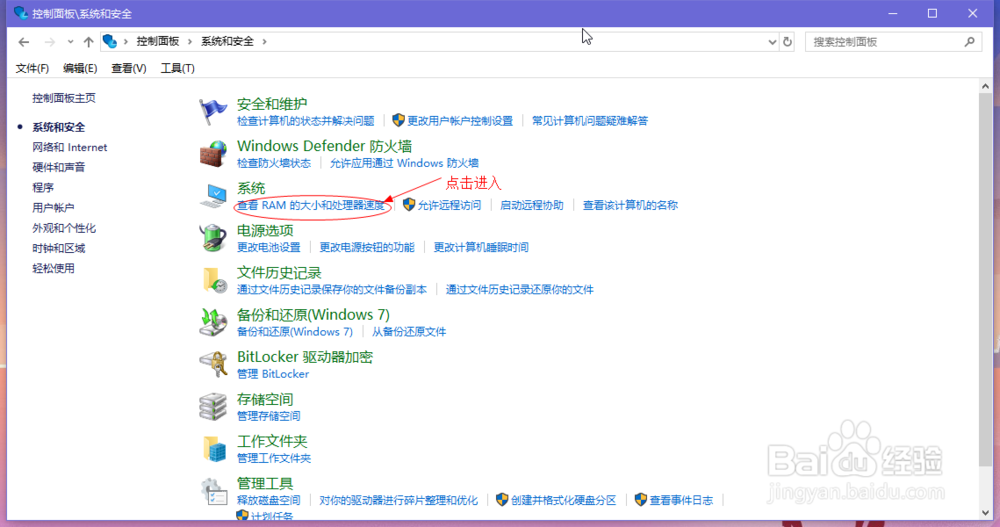This screenshot has height=527, width=1000.
Task: Click the Storage Spaces drives icon
Action: pyautogui.click(x=213, y=406)
